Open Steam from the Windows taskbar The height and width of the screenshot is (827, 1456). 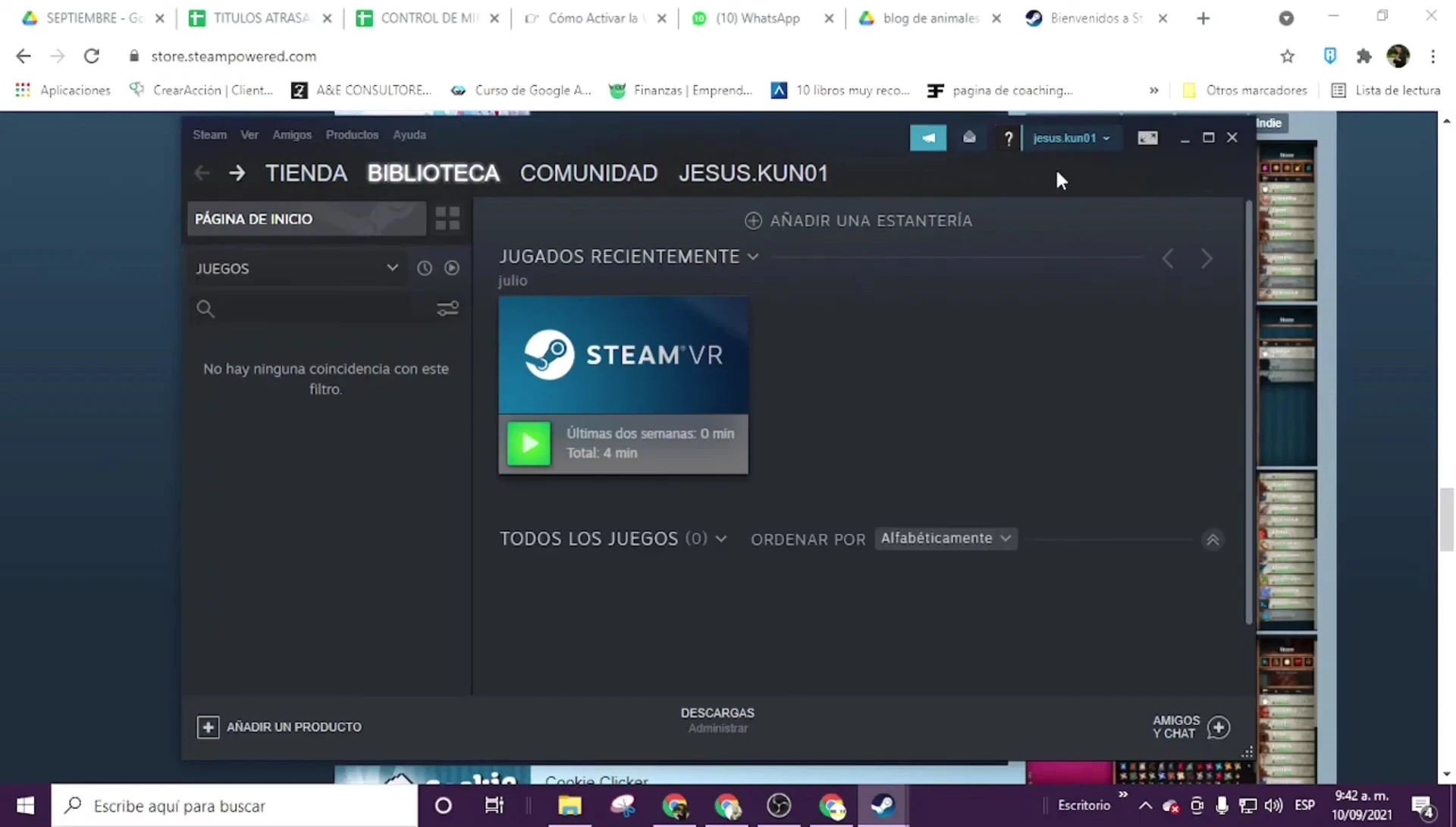coord(883,805)
